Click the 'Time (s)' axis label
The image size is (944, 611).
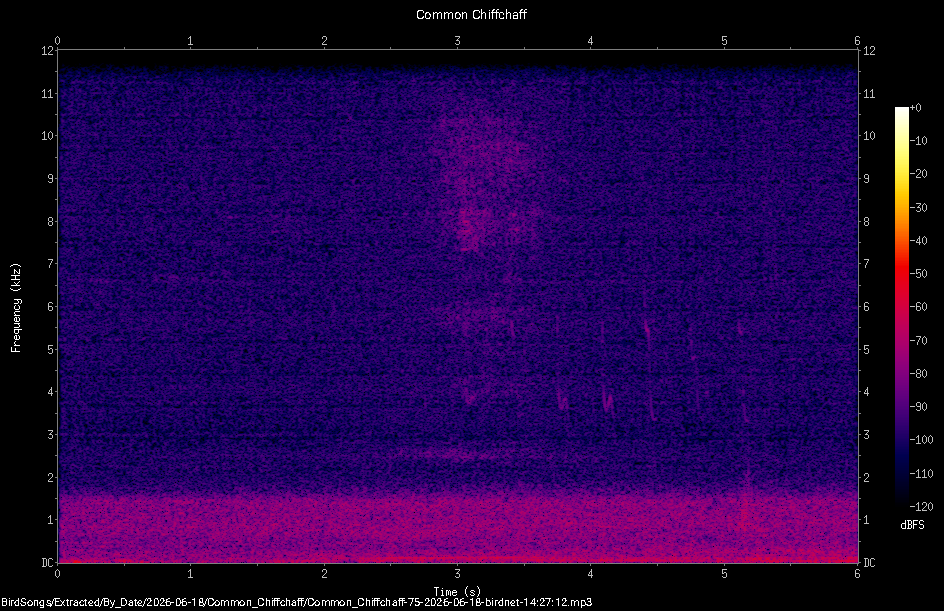457,592
